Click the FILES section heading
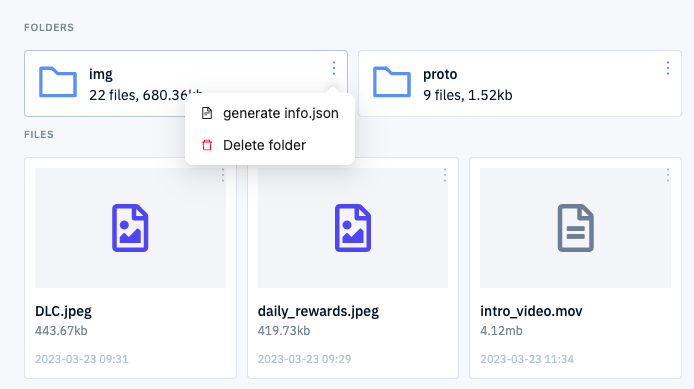Image resolution: width=694 pixels, height=389 pixels. click(39, 135)
